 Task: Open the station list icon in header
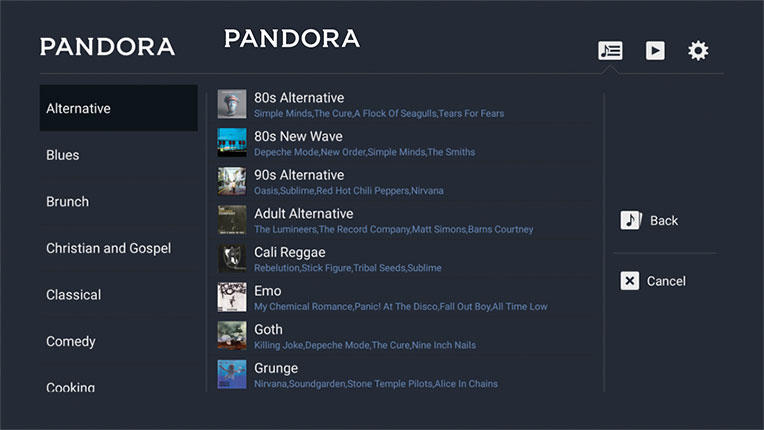tap(610, 50)
